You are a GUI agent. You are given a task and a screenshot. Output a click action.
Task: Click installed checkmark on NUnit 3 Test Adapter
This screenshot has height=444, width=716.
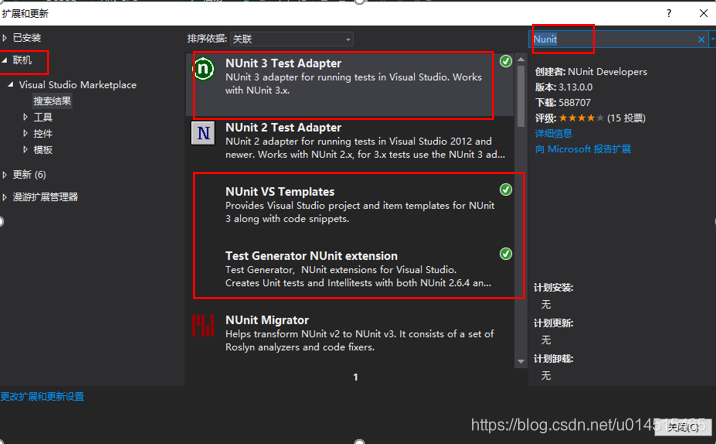[505, 61]
